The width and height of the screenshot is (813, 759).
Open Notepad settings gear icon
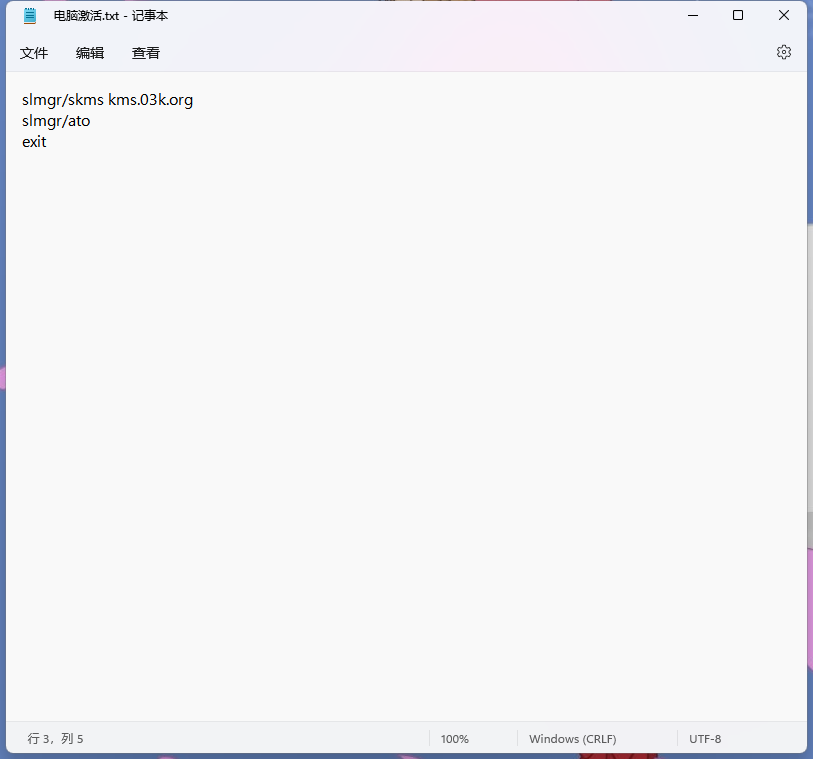(x=783, y=52)
